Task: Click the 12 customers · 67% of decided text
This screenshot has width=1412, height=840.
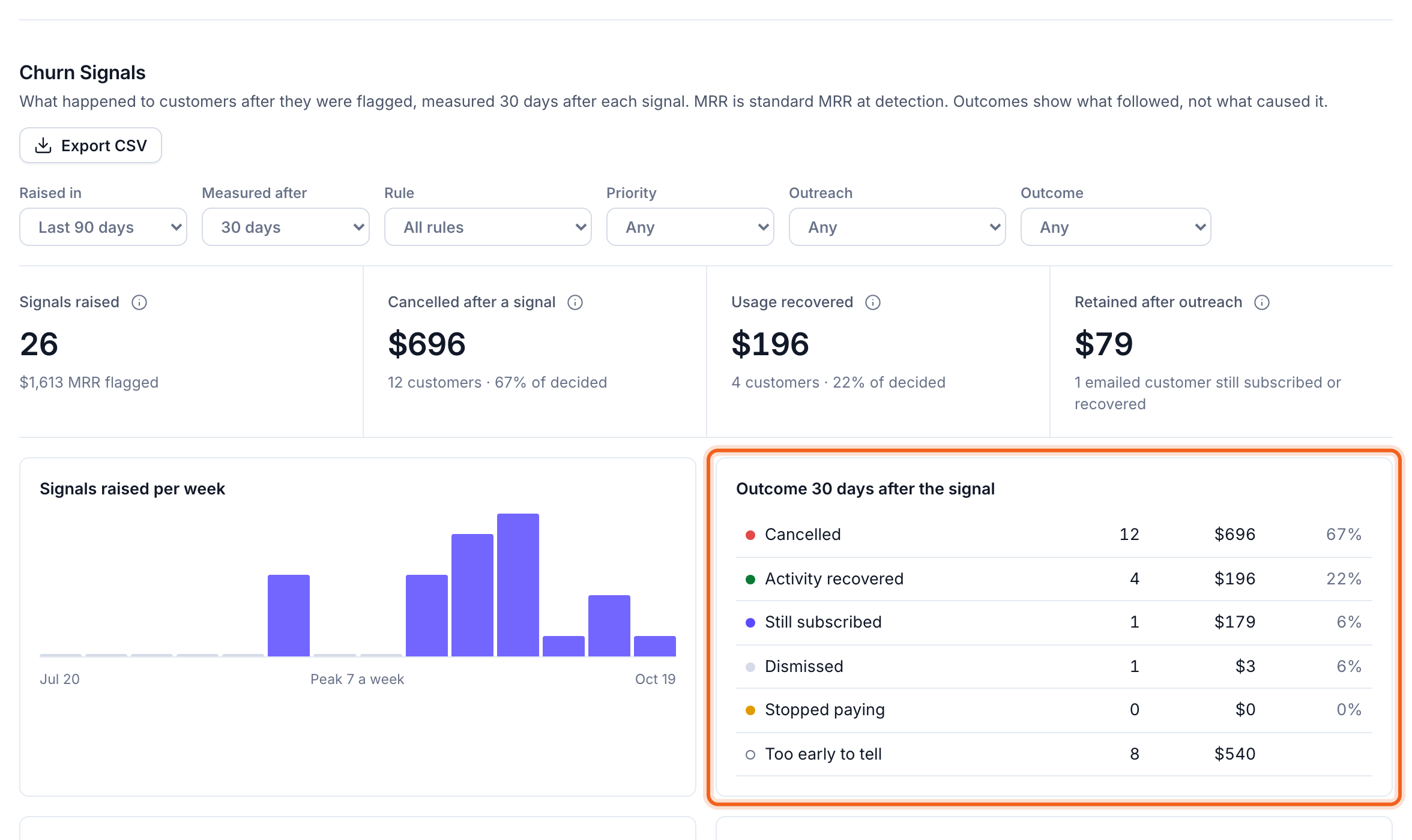Action: (x=497, y=382)
